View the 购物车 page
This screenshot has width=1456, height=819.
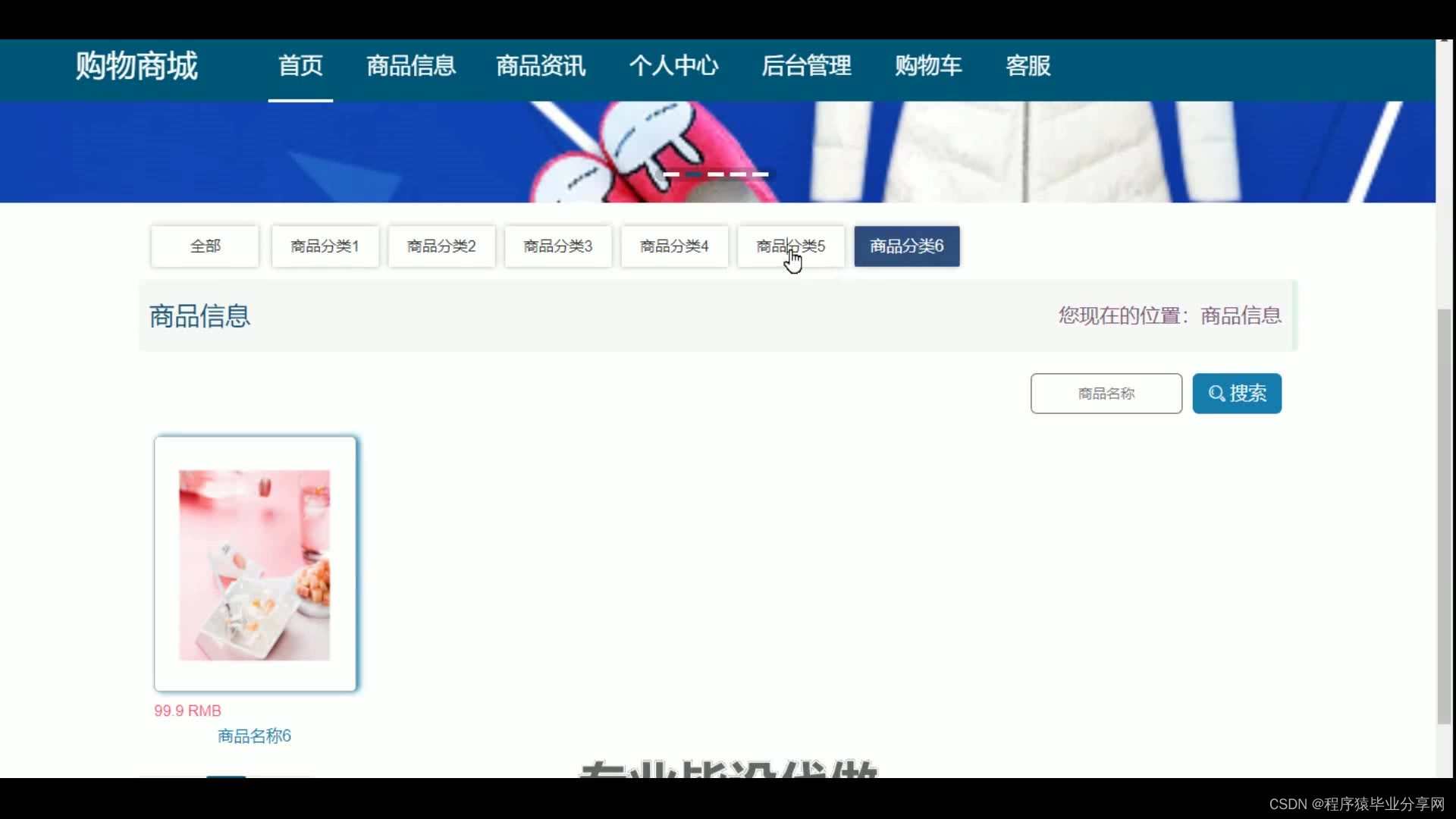tap(928, 66)
